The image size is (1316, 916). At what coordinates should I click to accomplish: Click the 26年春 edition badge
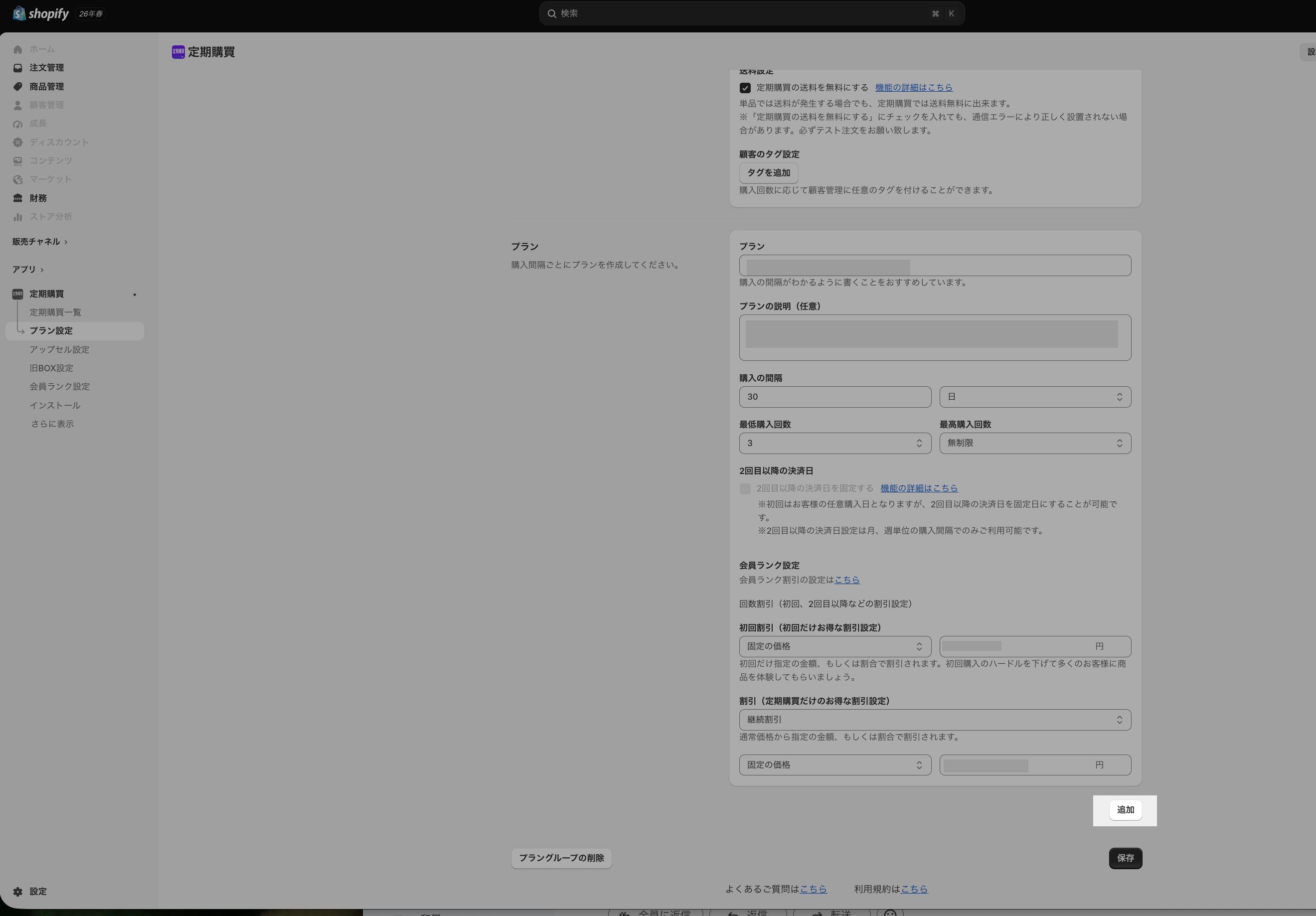[x=91, y=14]
